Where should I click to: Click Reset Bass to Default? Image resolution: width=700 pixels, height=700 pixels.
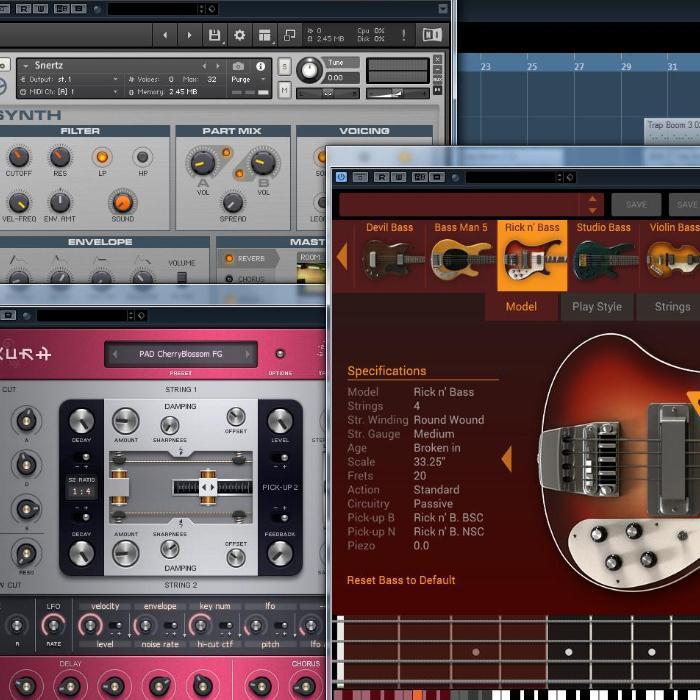(x=401, y=580)
